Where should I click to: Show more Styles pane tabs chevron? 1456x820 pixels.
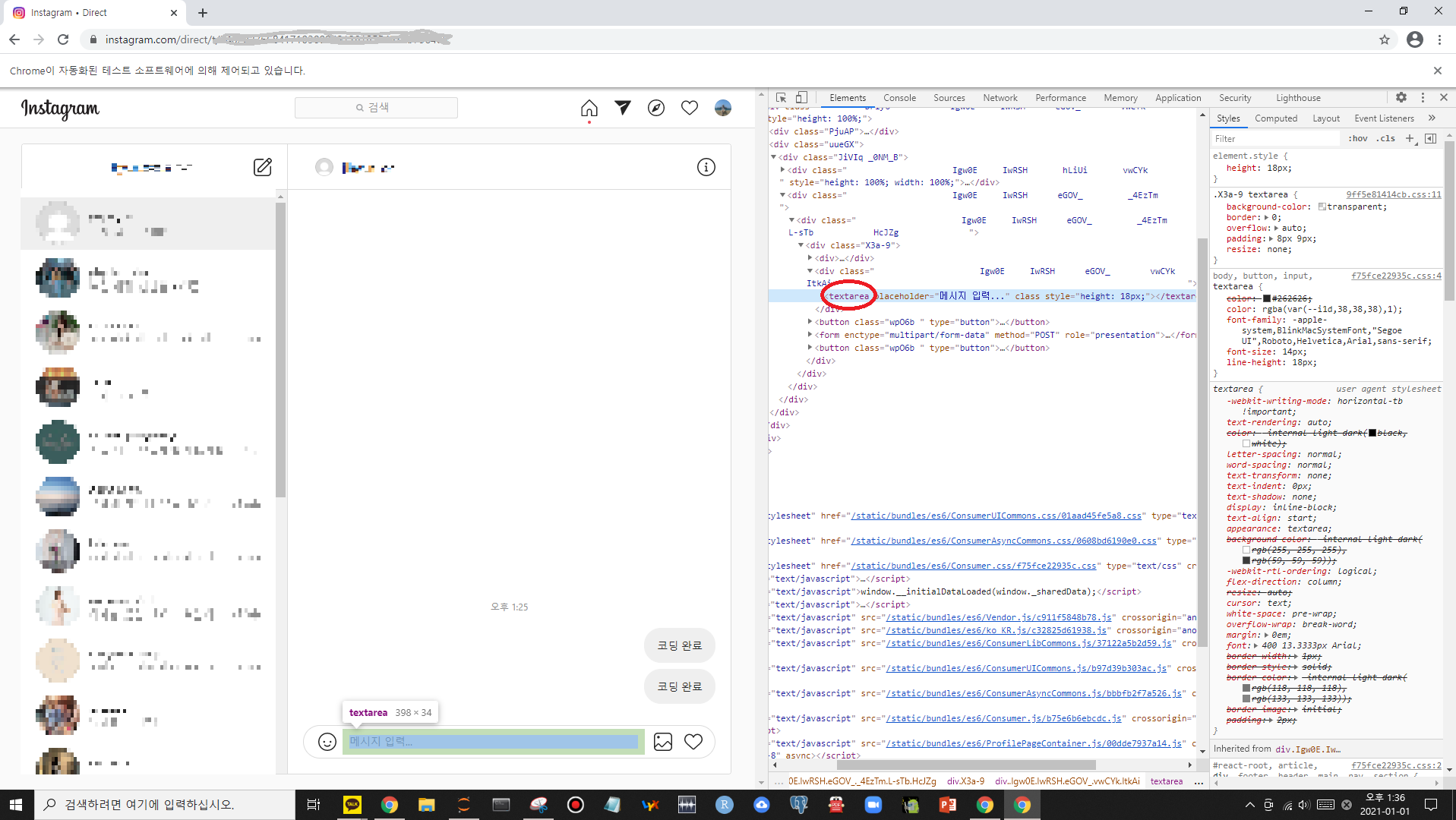(x=1432, y=118)
